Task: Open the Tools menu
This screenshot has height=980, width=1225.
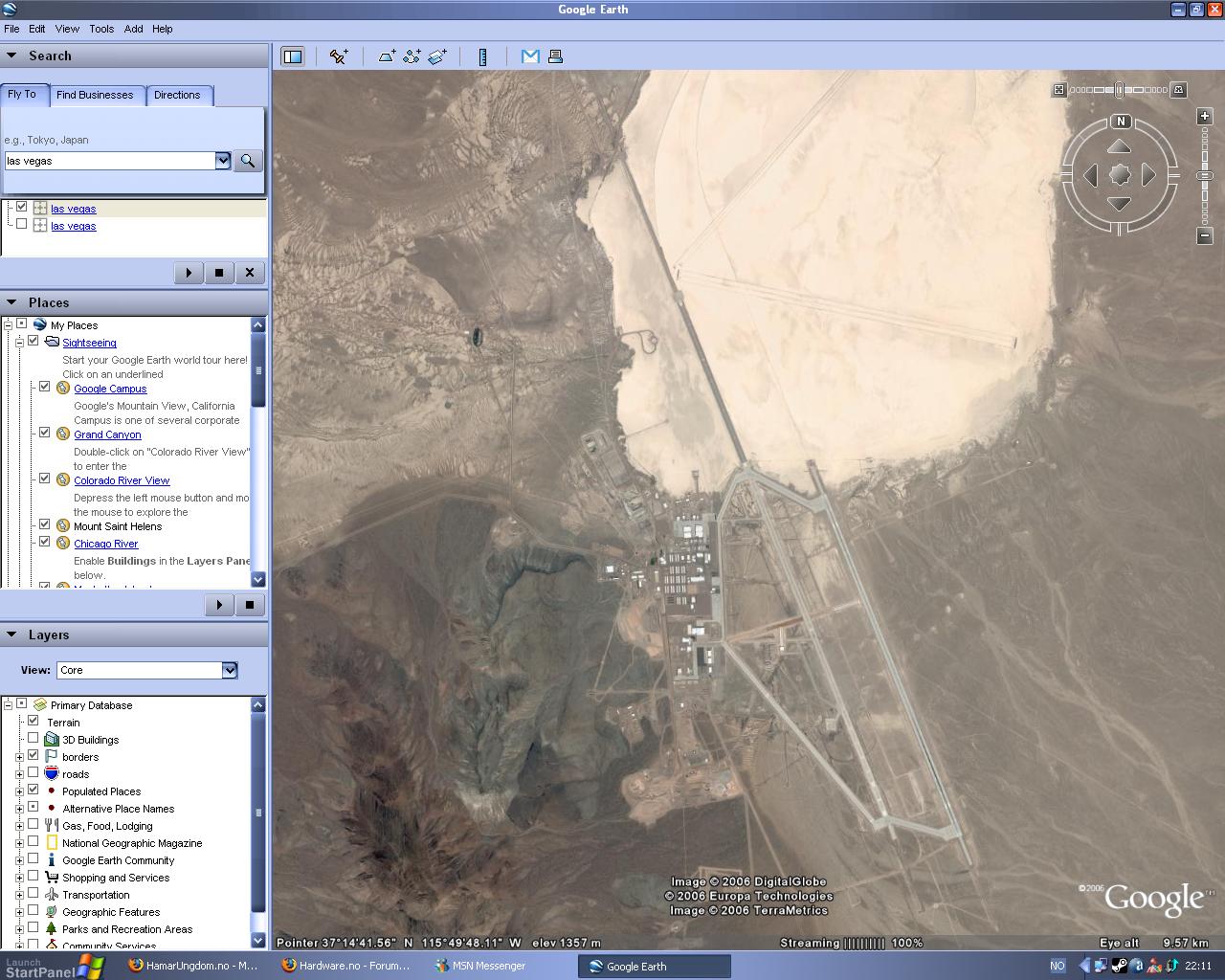Action: [x=101, y=29]
